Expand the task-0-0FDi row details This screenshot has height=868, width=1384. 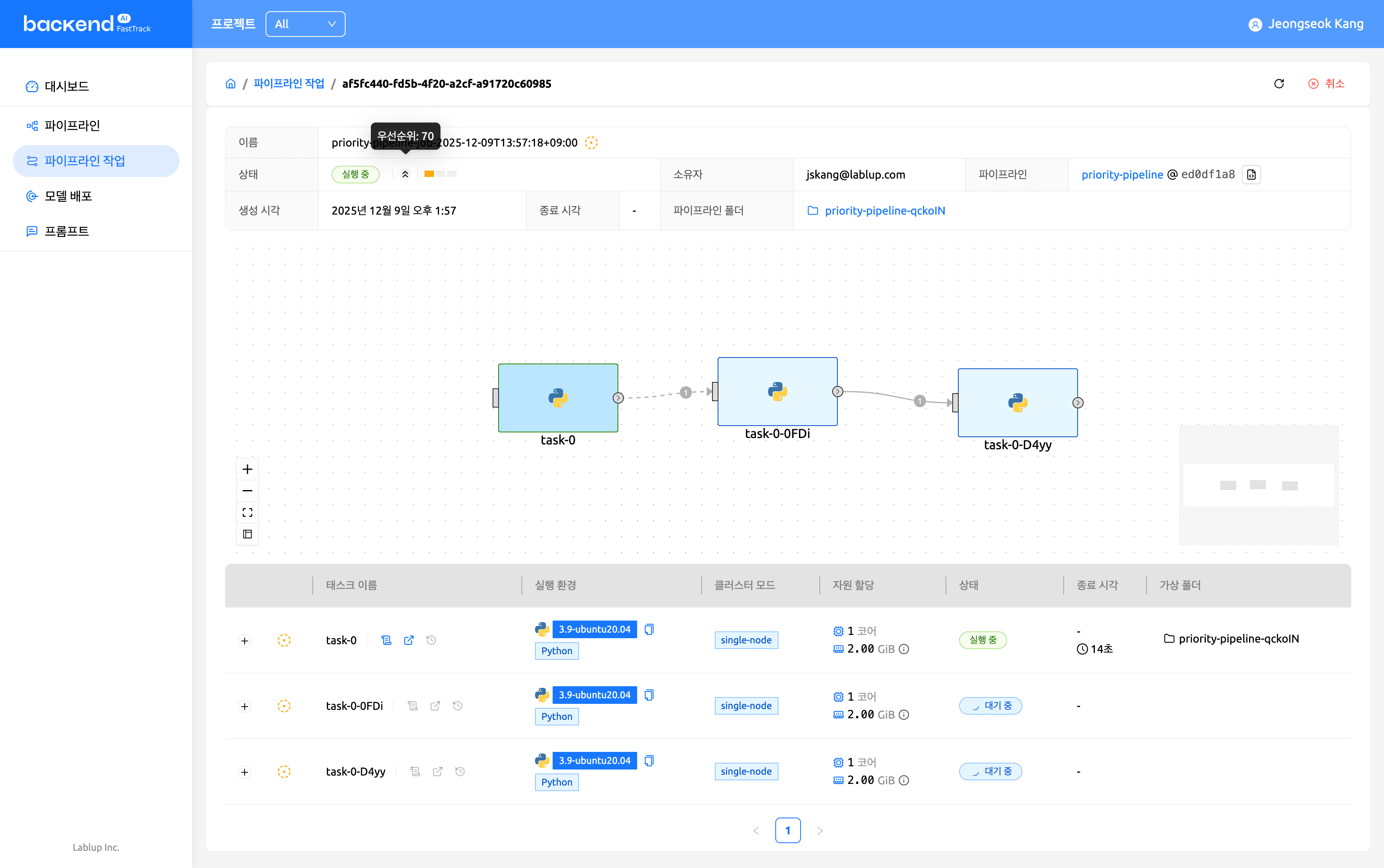[245, 706]
